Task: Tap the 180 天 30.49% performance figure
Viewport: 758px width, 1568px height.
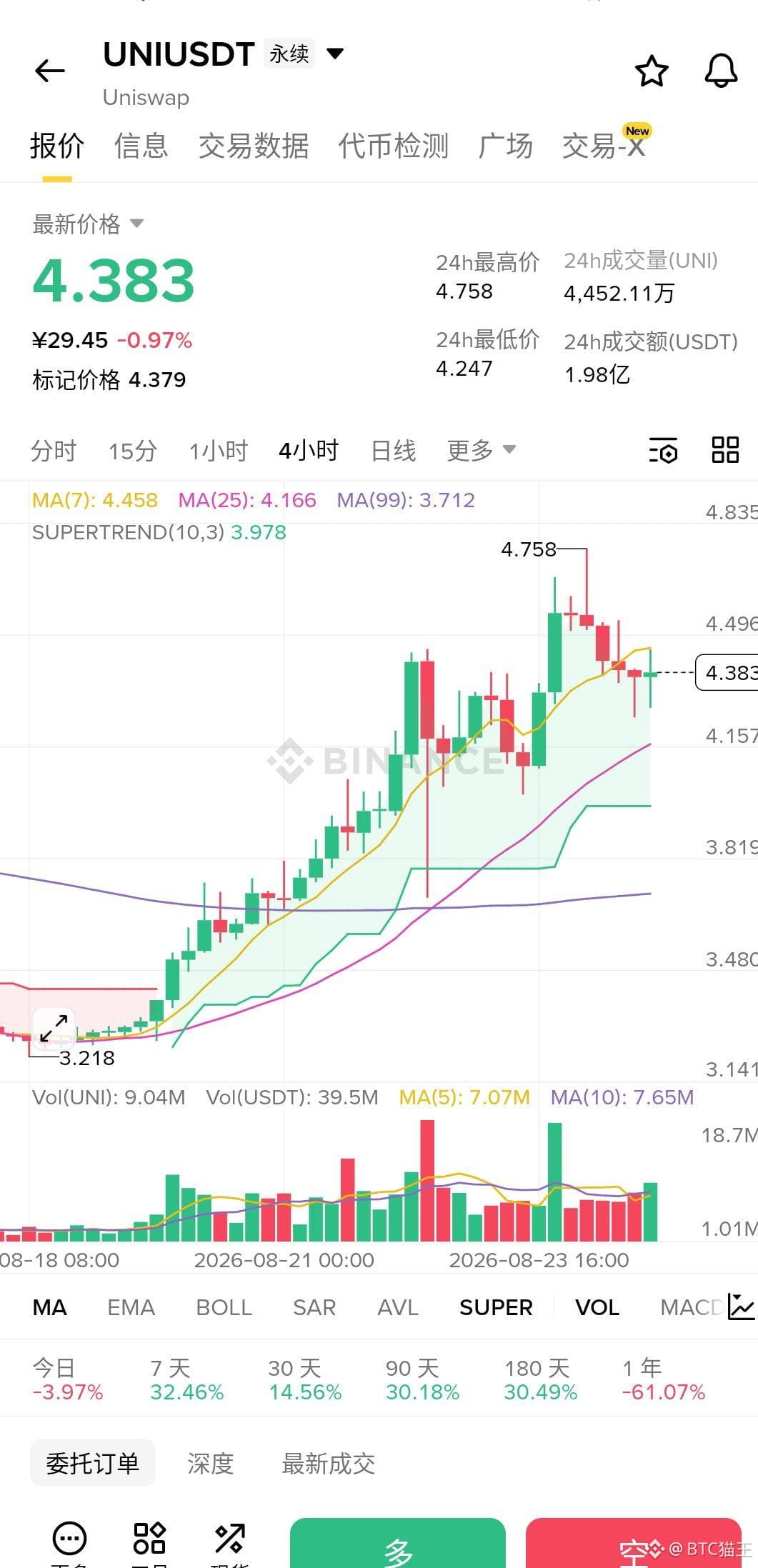Action: tap(540, 1379)
